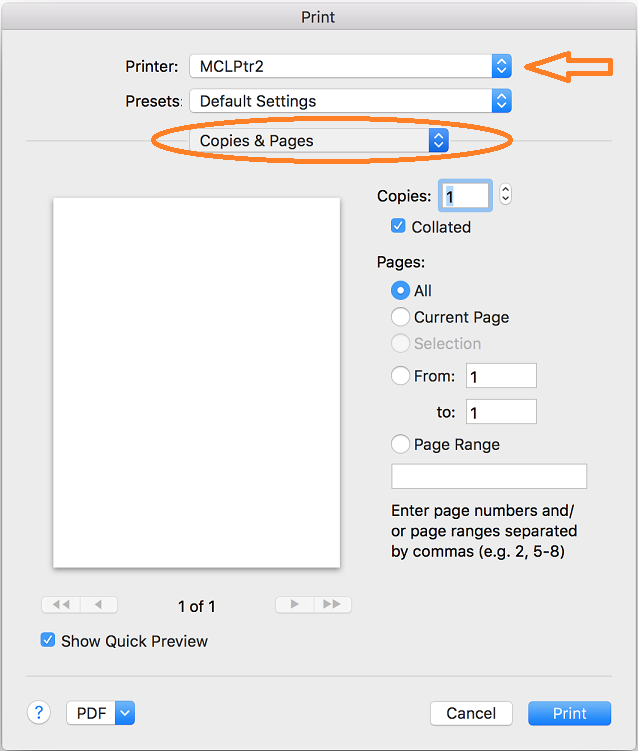The width and height of the screenshot is (638, 751).
Task: Toggle the Collated checkbox
Action: point(399,227)
